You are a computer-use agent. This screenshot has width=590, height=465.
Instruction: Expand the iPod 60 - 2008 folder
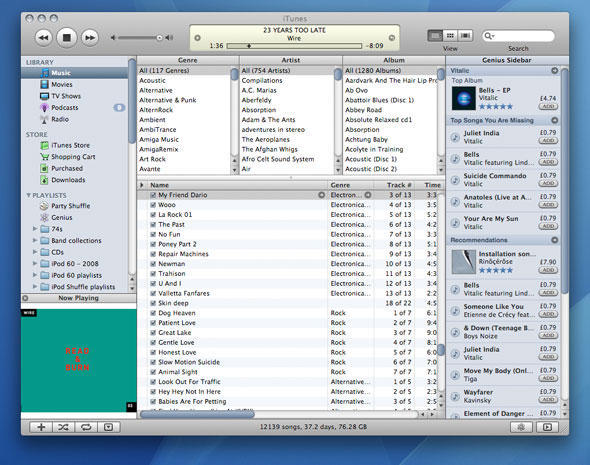click(x=35, y=264)
